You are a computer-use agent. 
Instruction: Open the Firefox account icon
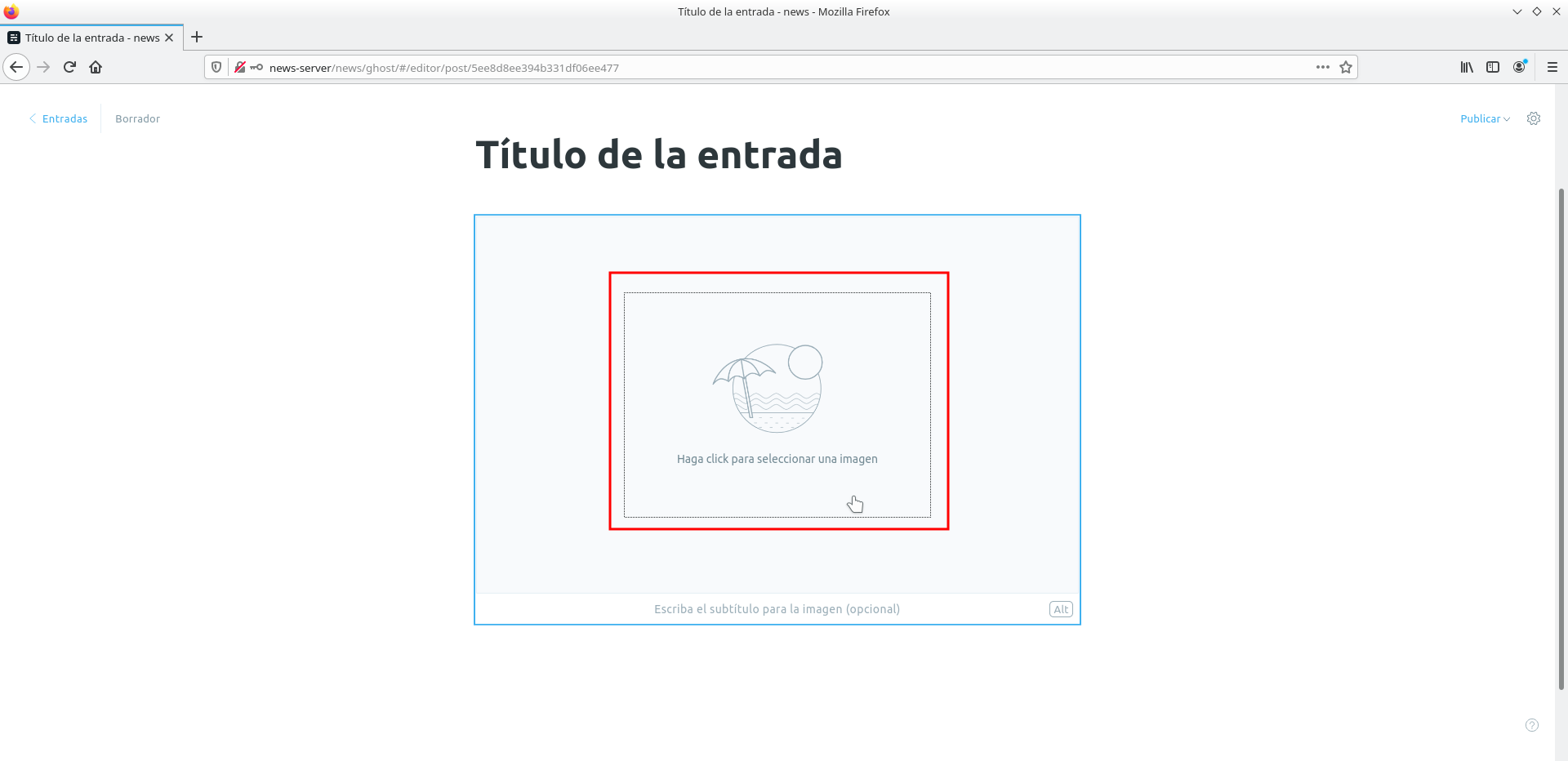1519,67
